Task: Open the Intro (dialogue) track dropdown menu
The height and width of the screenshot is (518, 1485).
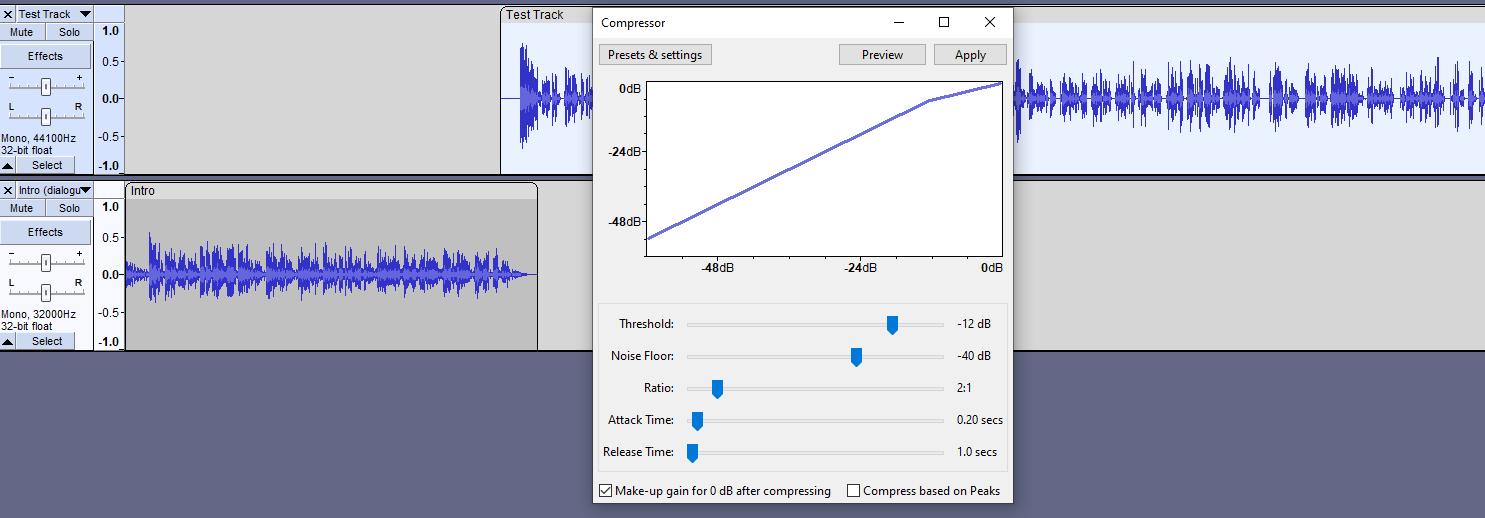Action: (x=55, y=190)
